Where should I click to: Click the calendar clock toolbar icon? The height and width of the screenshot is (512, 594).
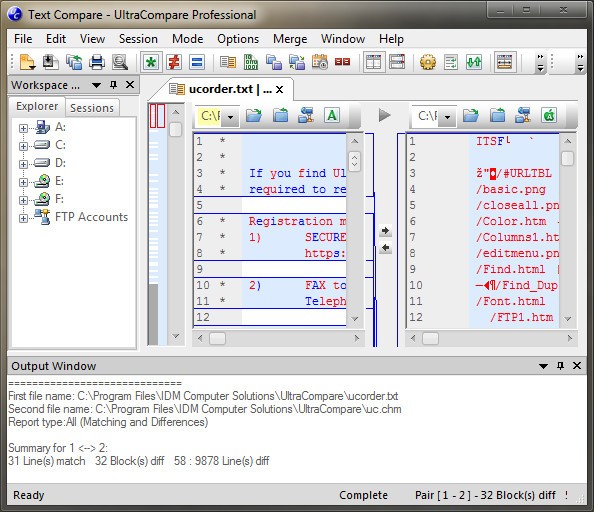[x=320, y=62]
